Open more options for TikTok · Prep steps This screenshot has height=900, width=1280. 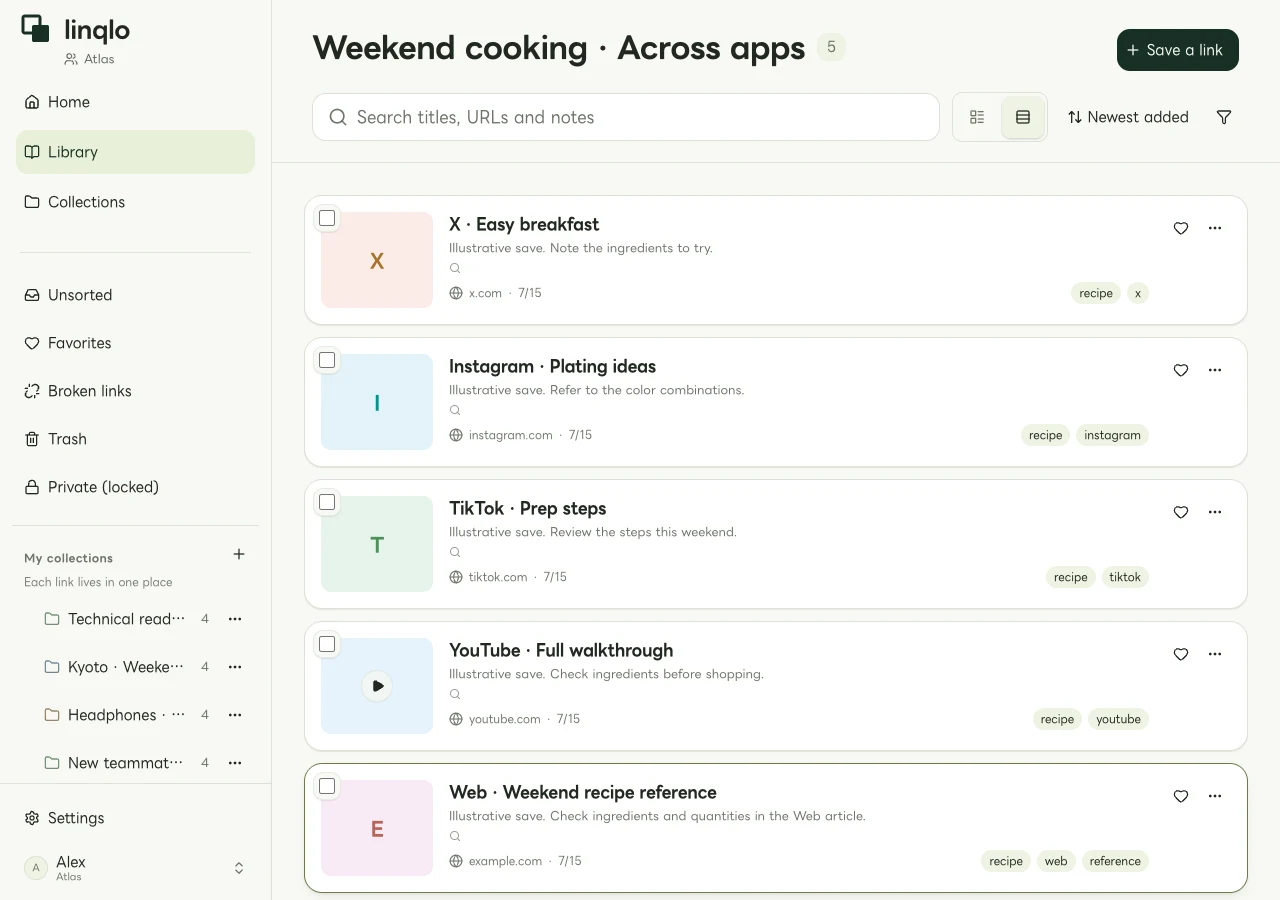[1215, 512]
